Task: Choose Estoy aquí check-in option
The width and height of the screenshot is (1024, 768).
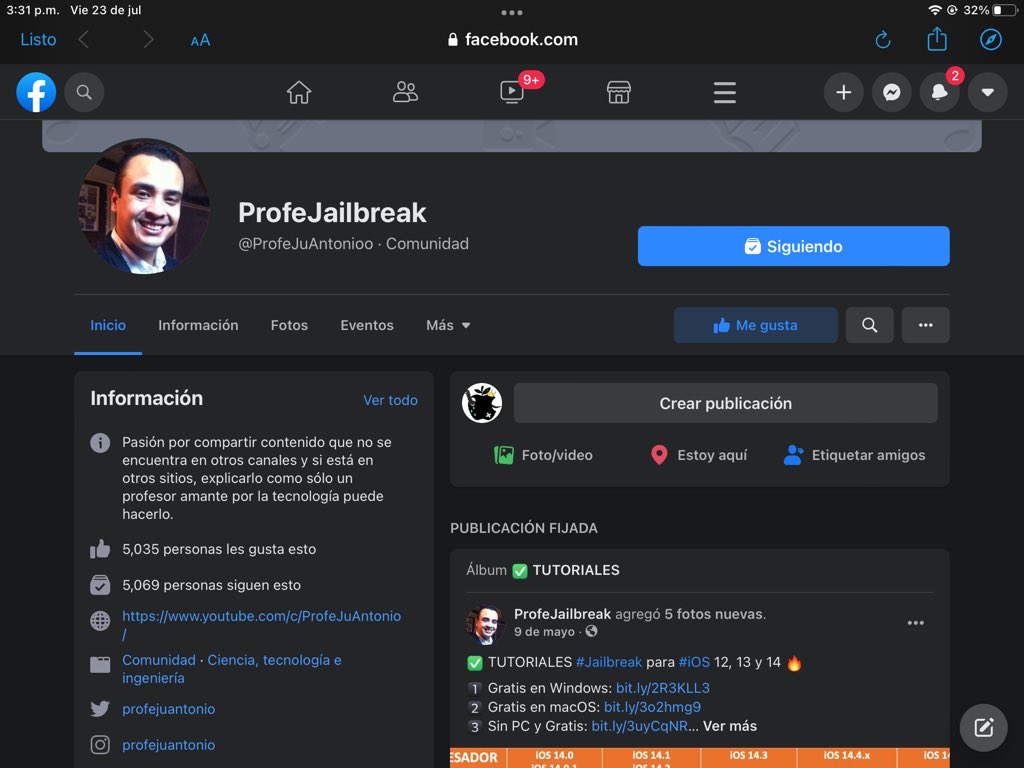Action: coord(699,455)
